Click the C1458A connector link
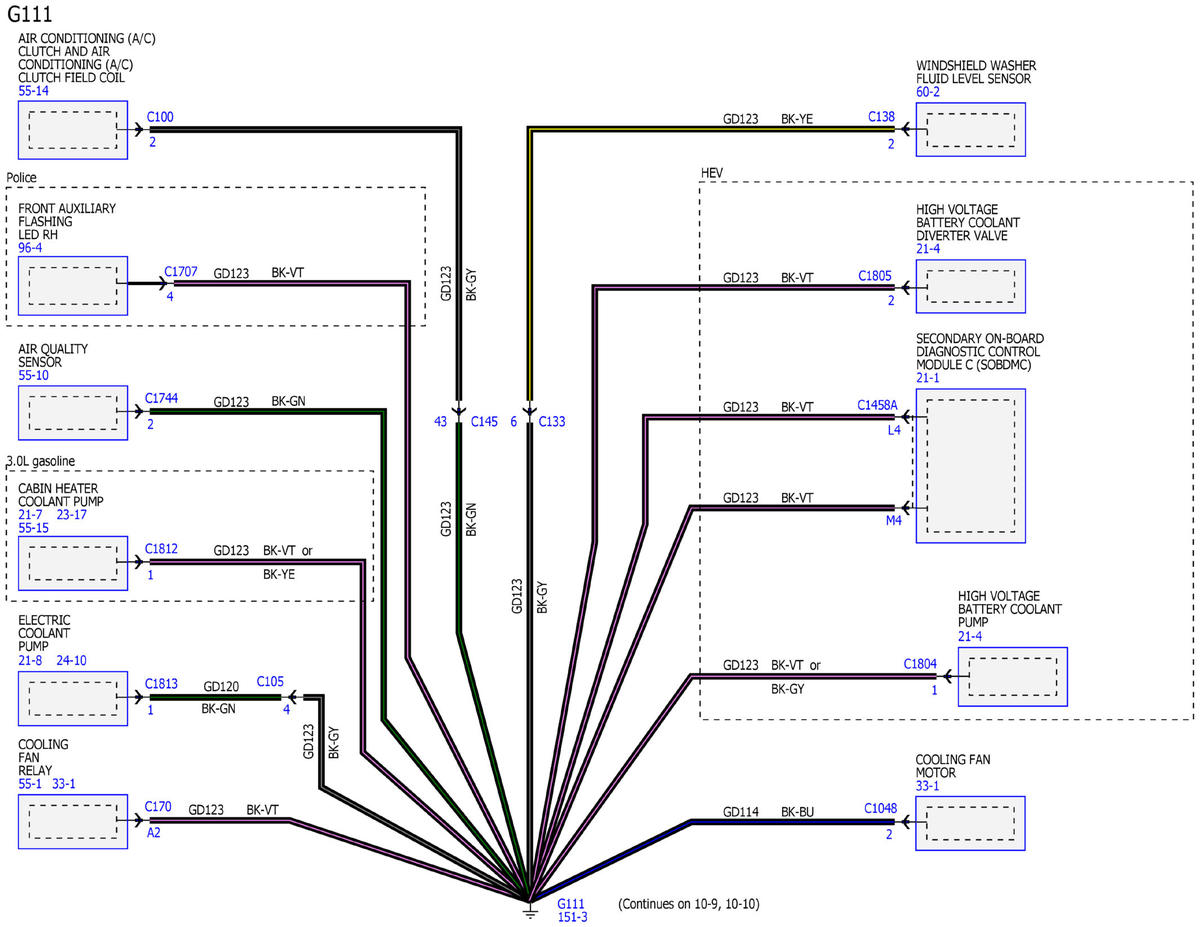Image resolution: width=1200 pixels, height=927 pixels. 877,405
